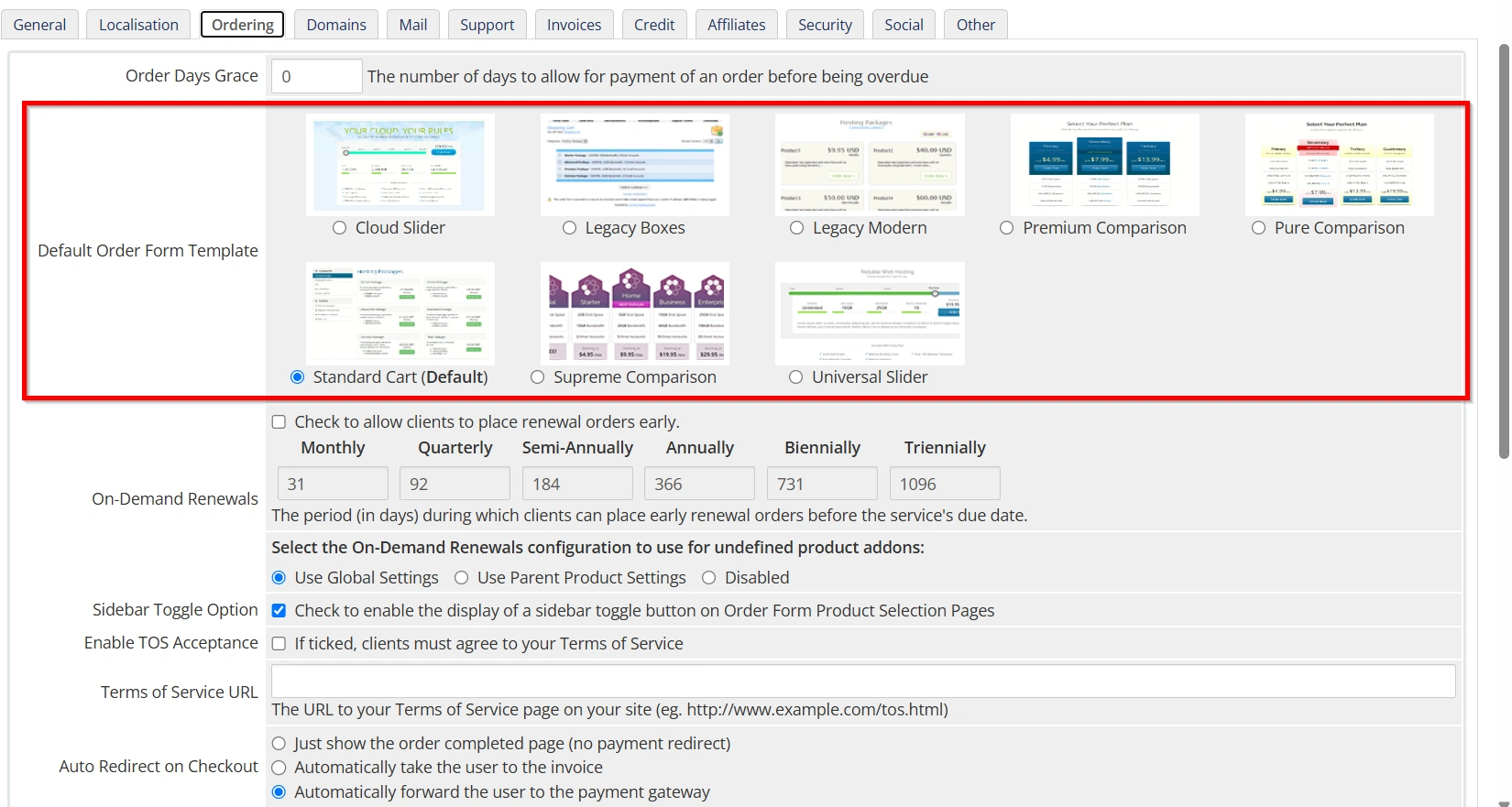Click the Pure Comparison template thumbnail
The width and height of the screenshot is (1512, 807).
1339,165
